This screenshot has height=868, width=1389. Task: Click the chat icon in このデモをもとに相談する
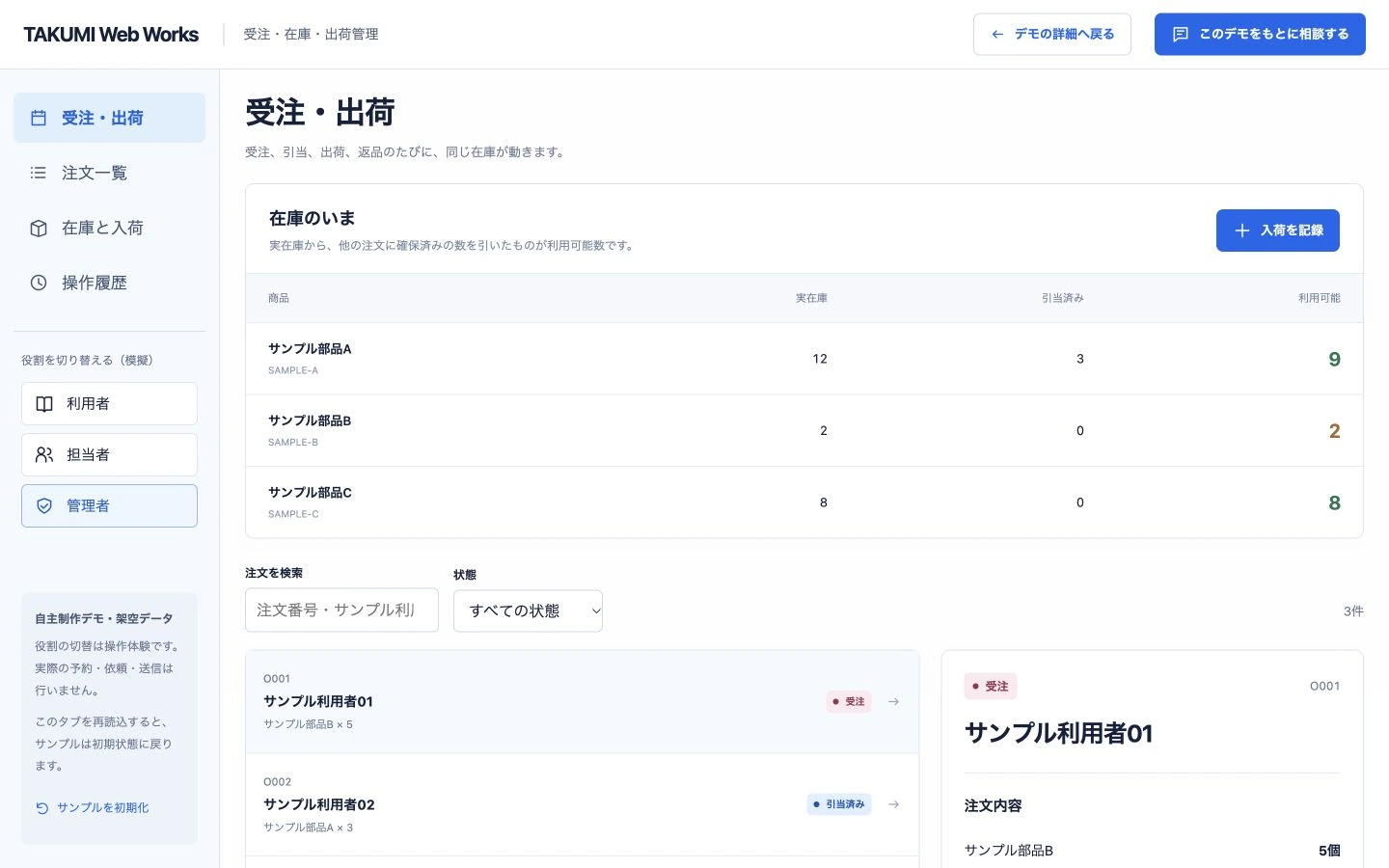1180,34
